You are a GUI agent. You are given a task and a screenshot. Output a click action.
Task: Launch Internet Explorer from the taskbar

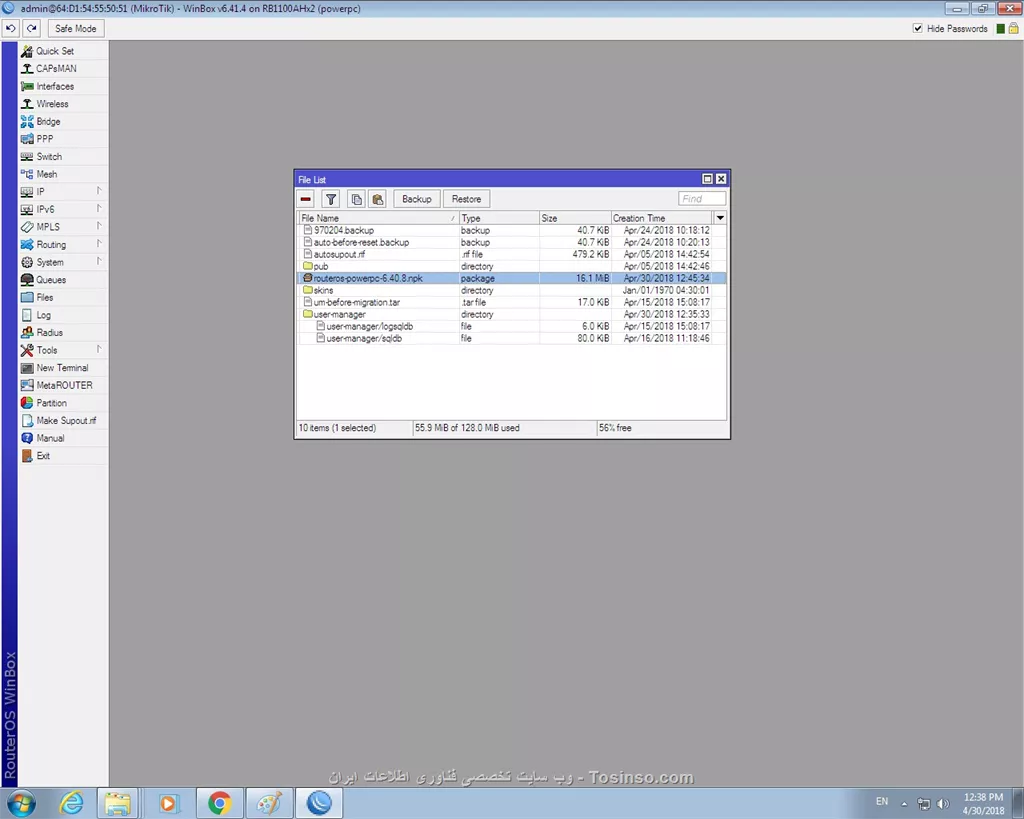71,803
